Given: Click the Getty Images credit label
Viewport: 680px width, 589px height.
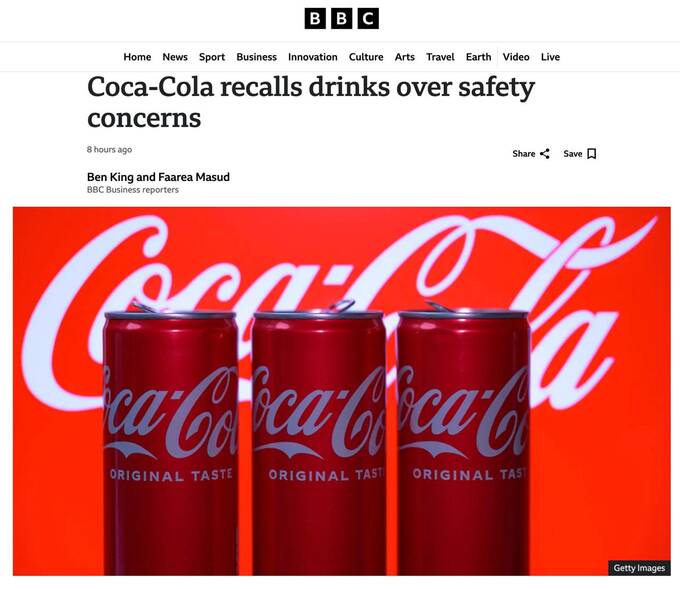Looking at the screenshot, I should tap(639, 568).
